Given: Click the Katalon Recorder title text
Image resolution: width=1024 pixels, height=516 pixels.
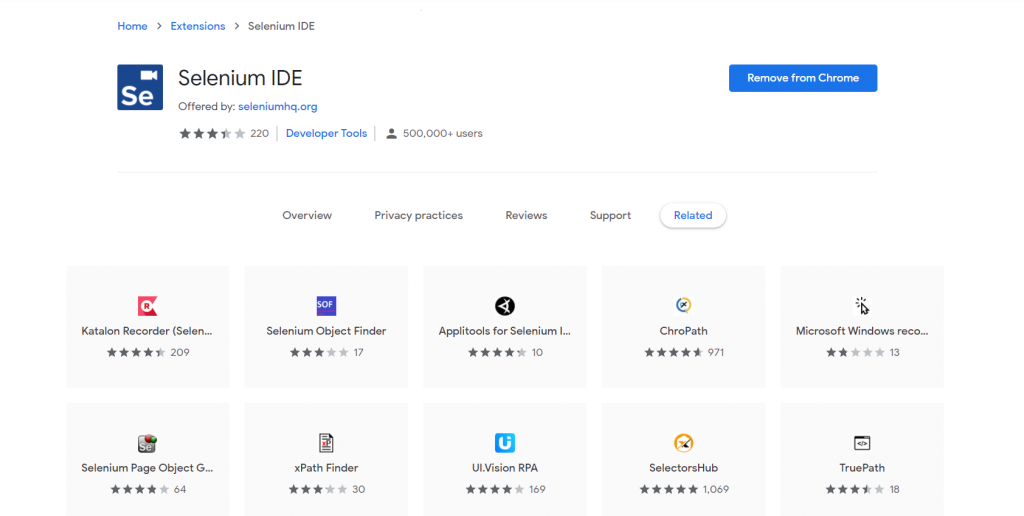Looking at the screenshot, I should pyautogui.click(x=147, y=331).
